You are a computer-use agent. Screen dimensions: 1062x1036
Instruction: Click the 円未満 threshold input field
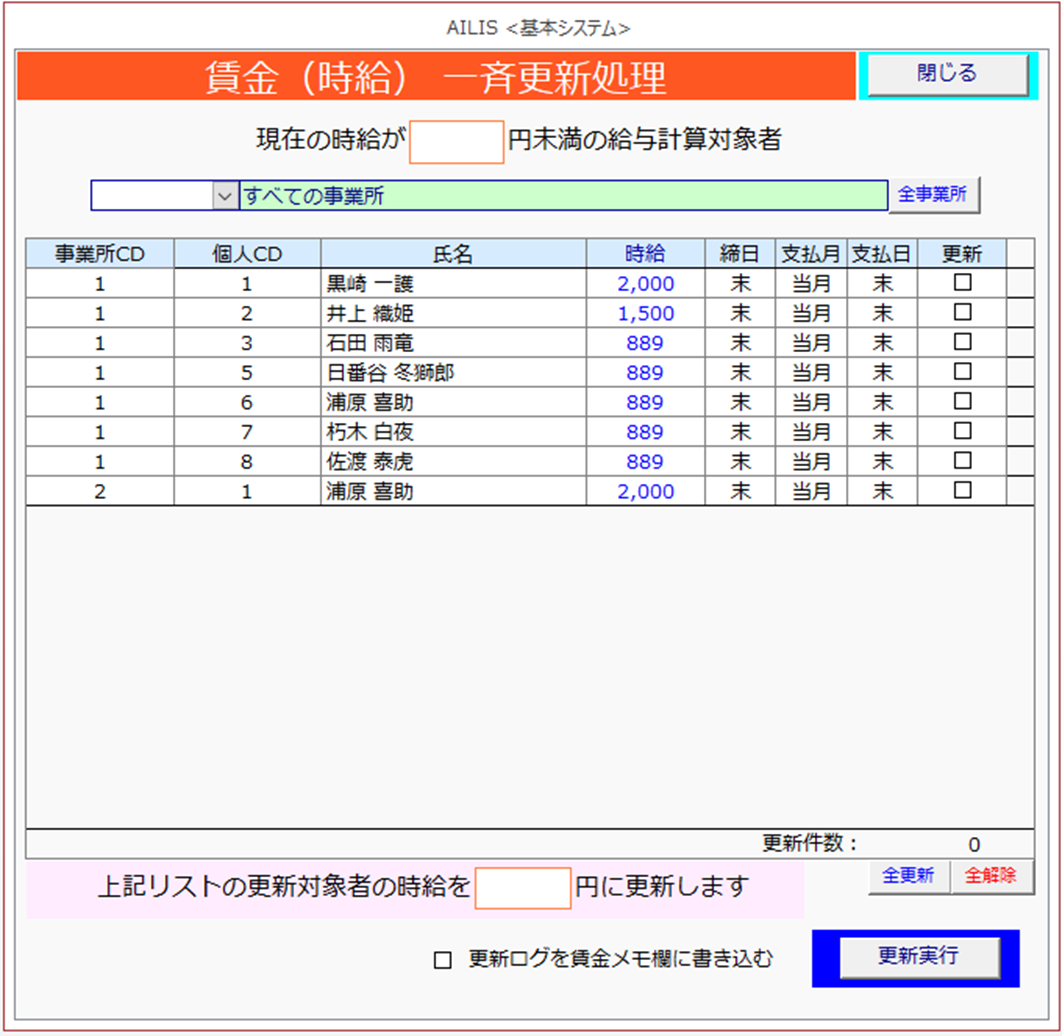456,142
